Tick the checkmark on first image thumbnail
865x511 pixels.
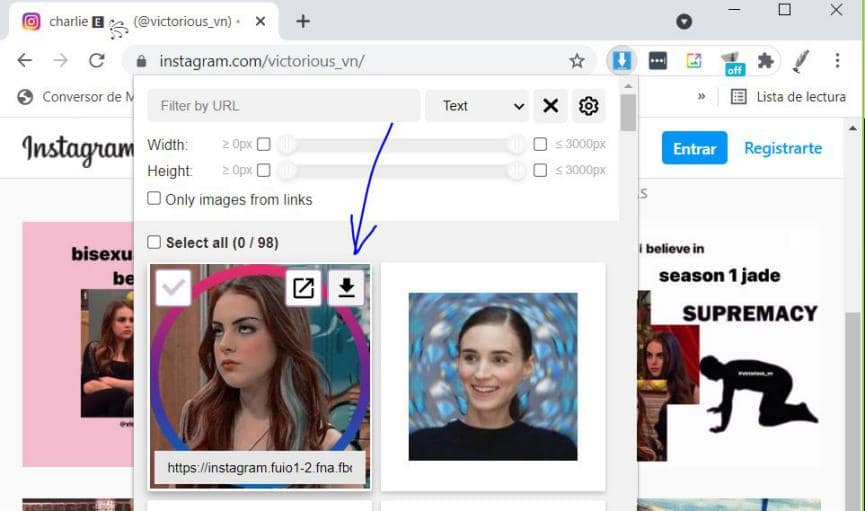[173, 288]
